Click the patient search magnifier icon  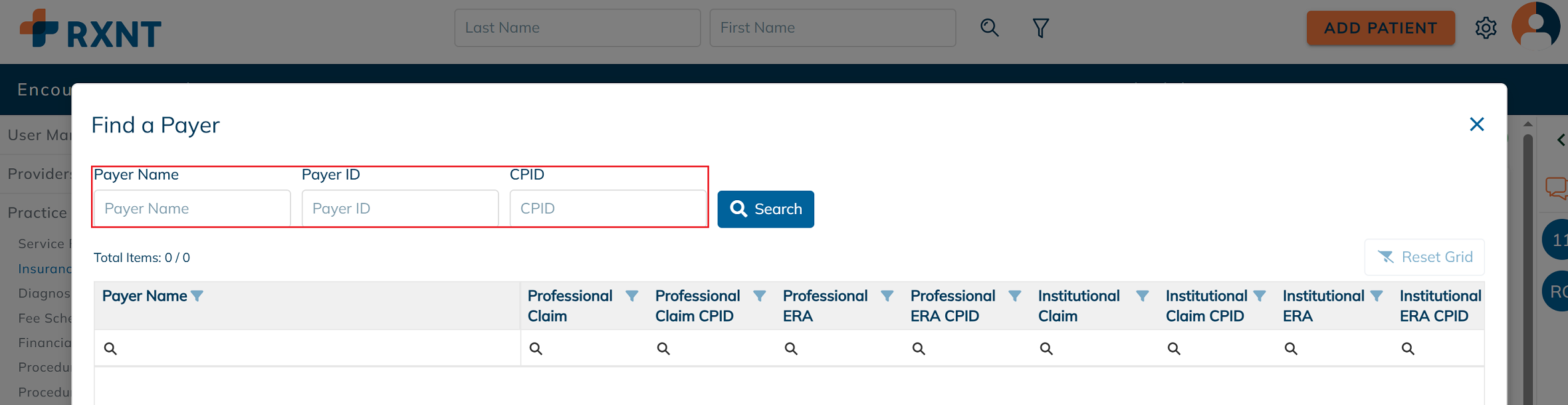click(989, 28)
